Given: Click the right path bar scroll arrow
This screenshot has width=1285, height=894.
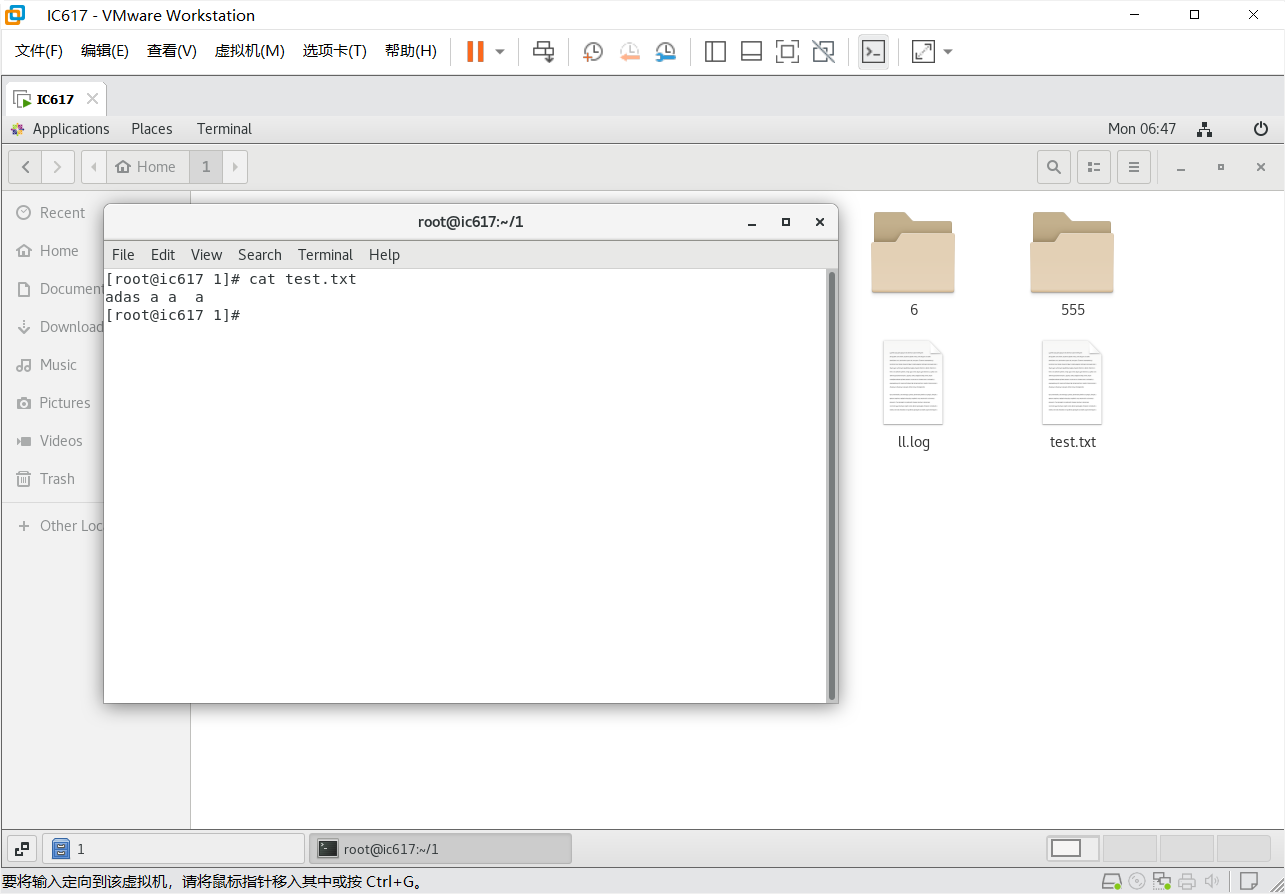Looking at the screenshot, I should click(235, 167).
